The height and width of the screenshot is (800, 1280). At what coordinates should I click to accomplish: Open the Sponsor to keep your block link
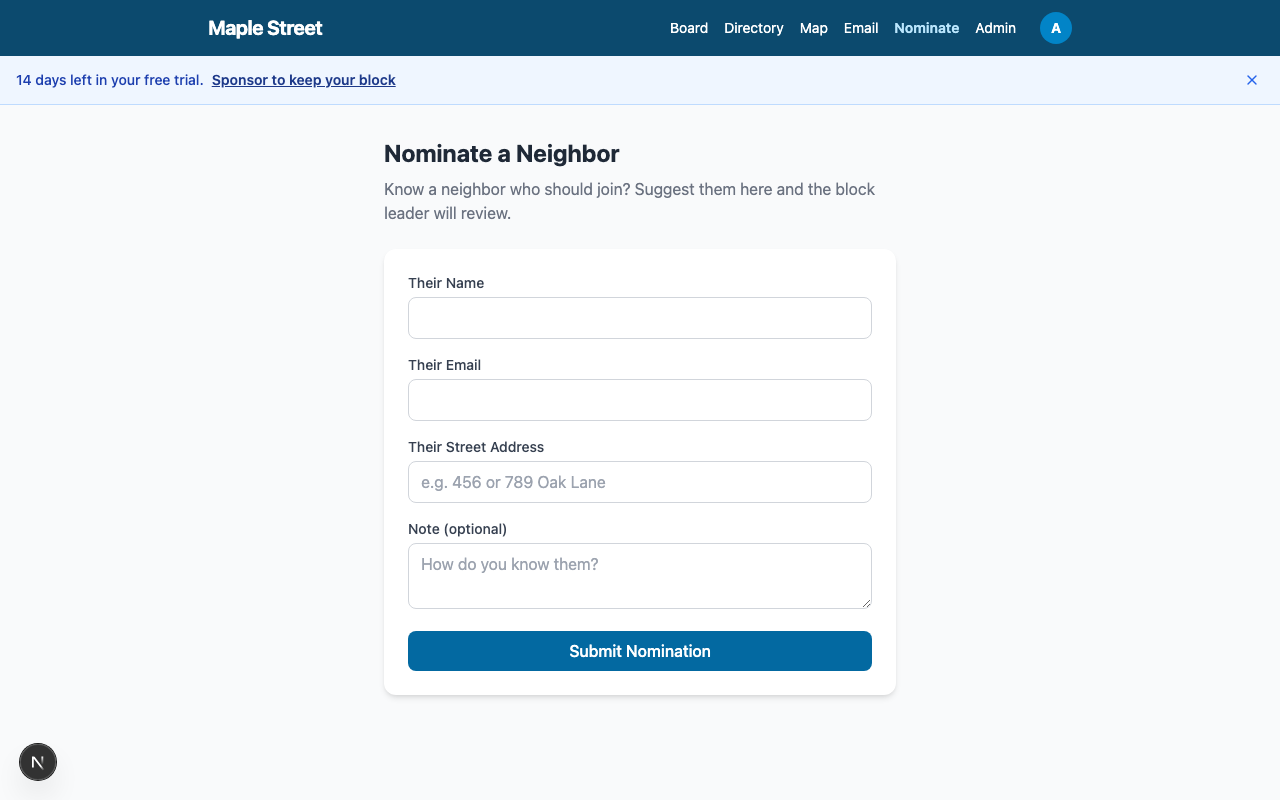point(303,80)
